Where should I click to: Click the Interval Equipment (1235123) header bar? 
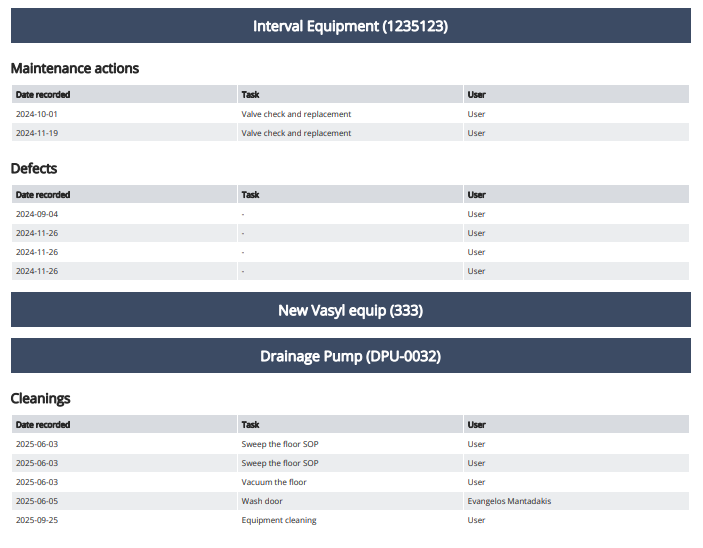(350, 26)
